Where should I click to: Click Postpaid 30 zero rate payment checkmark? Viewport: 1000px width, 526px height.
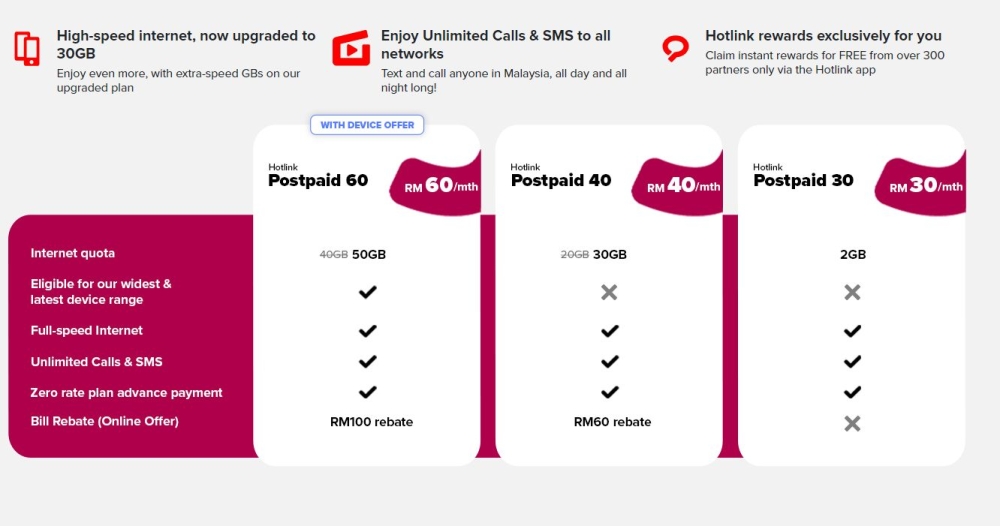852,392
